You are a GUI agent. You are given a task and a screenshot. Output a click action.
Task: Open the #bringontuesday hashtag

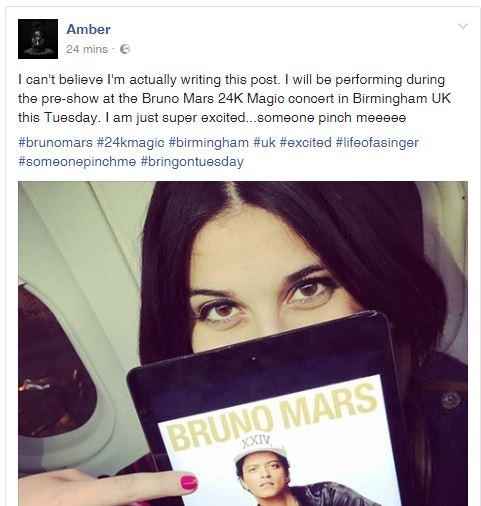(x=192, y=162)
